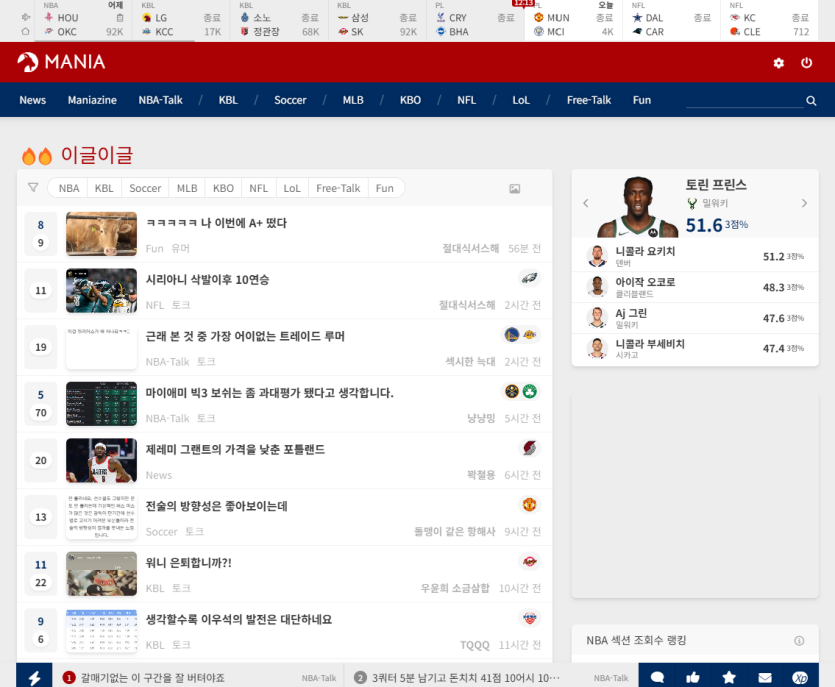
Task: Show previous player with left chevron
Action: tap(586, 204)
